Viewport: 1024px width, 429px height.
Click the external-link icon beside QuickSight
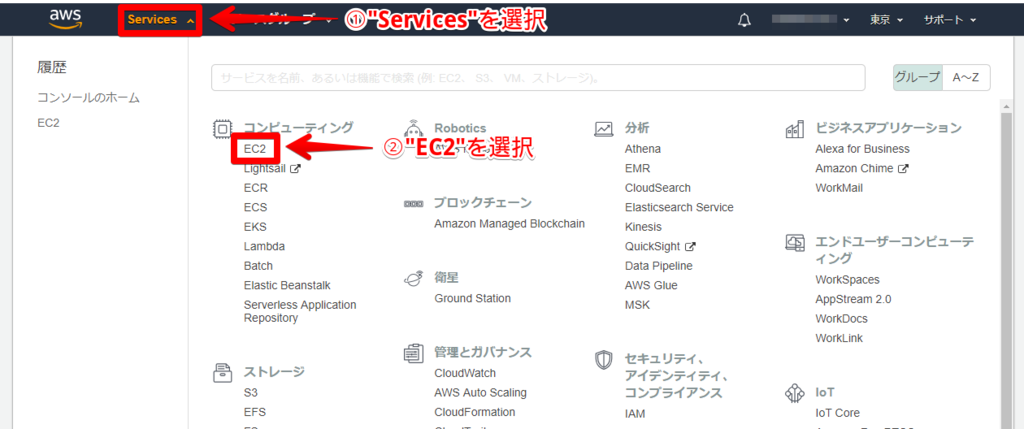tap(690, 247)
